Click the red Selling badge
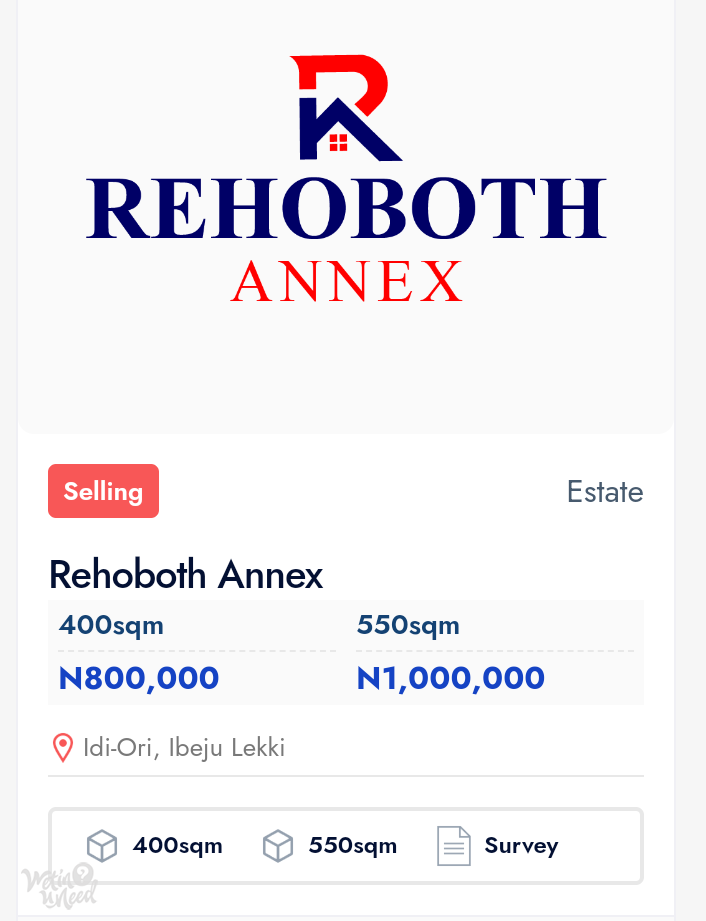Image resolution: width=706 pixels, height=921 pixels. (103, 491)
